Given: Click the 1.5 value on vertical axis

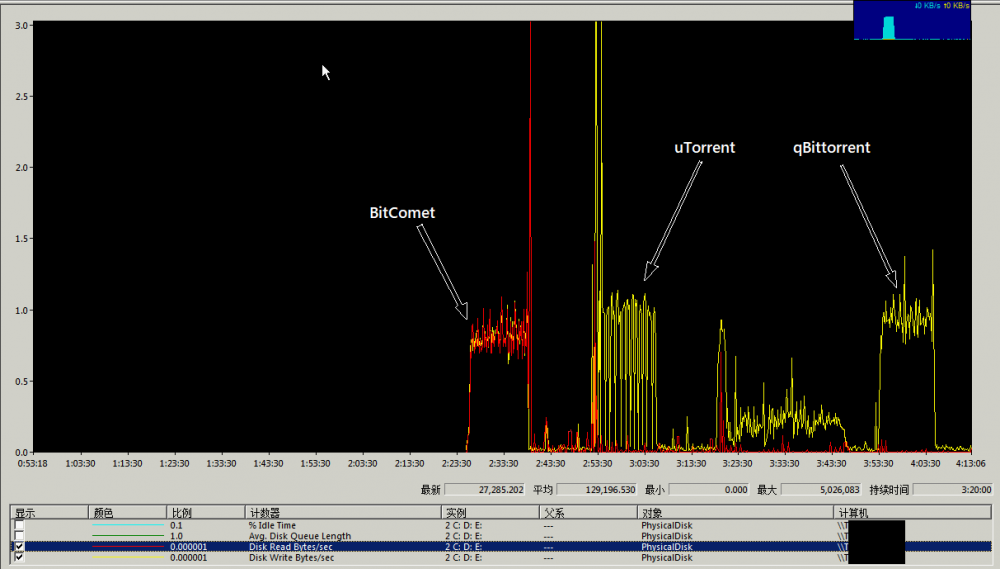Looking at the screenshot, I should [21, 239].
